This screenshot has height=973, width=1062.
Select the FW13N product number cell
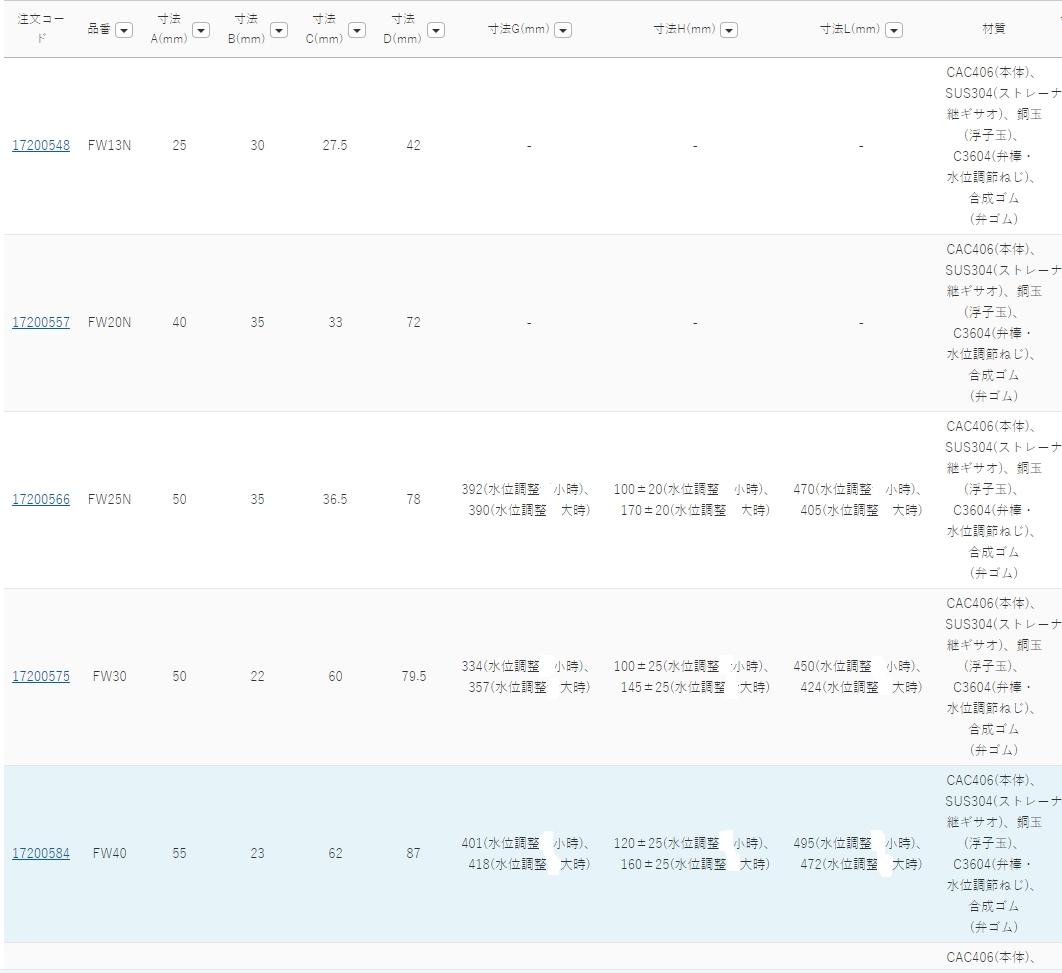point(109,146)
